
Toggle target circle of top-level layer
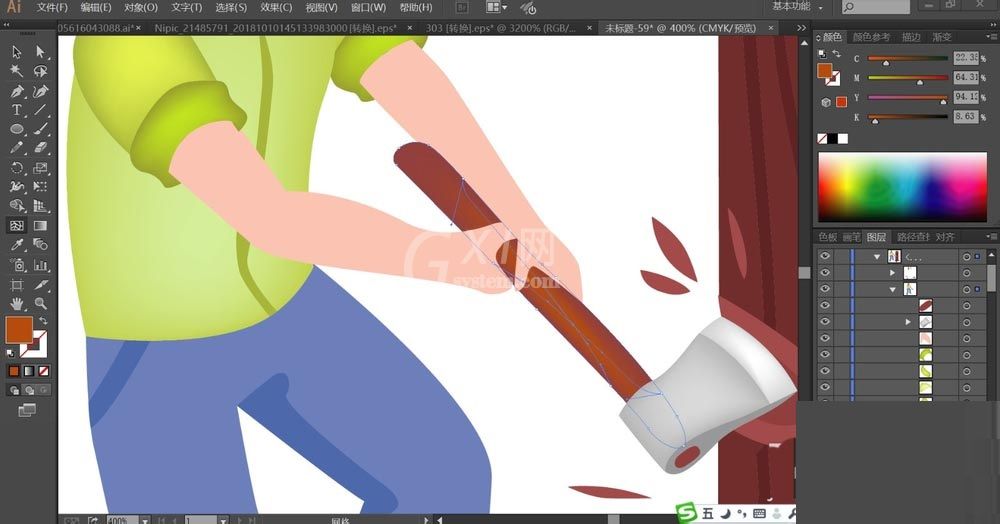pyautogui.click(x=967, y=256)
